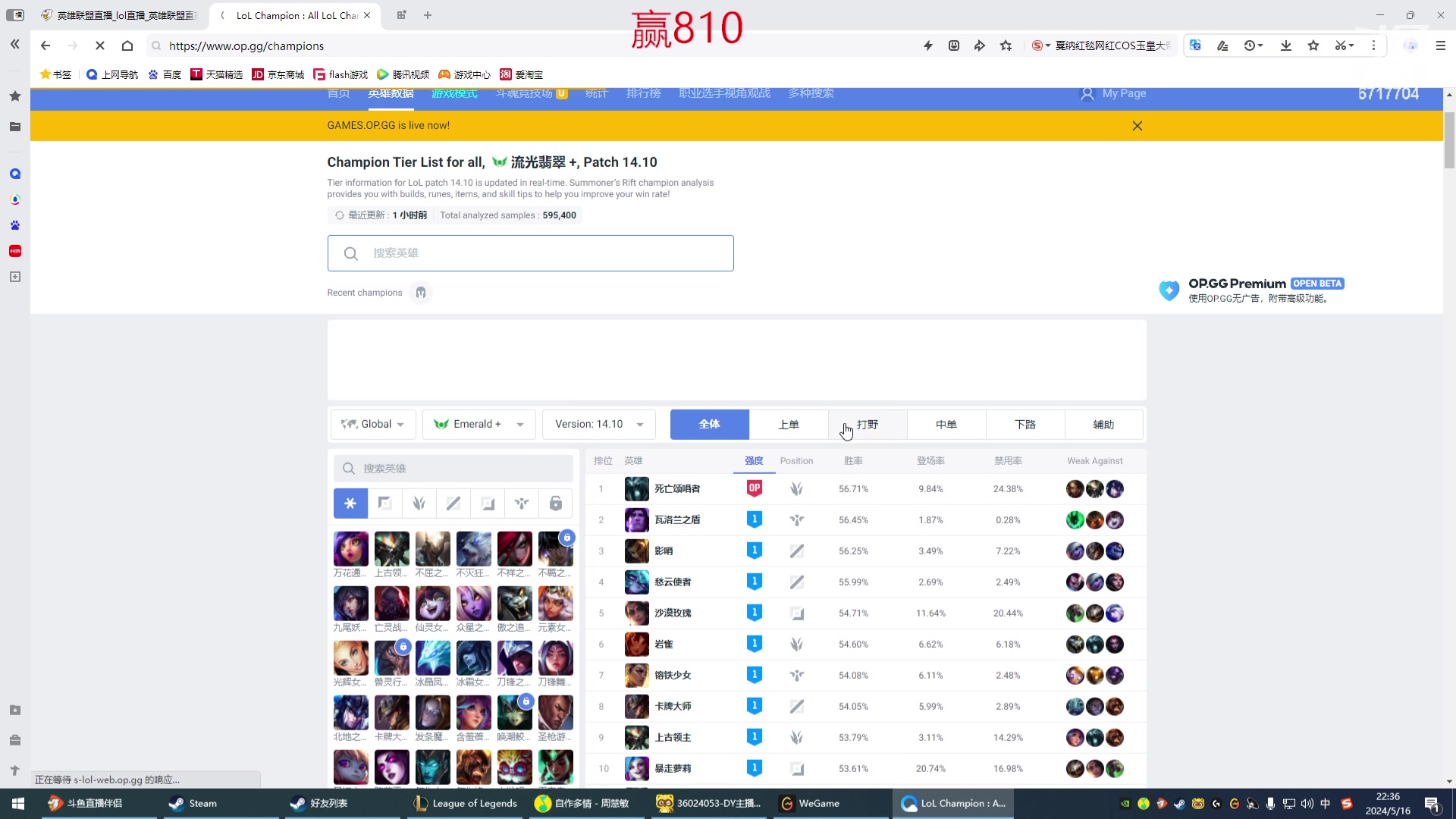Image resolution: width=1456 pixels, height=819 pixels.
Task: Expand the Emerald+ rank dropdown
Action: pyautogui.click(x=479, y=424)
